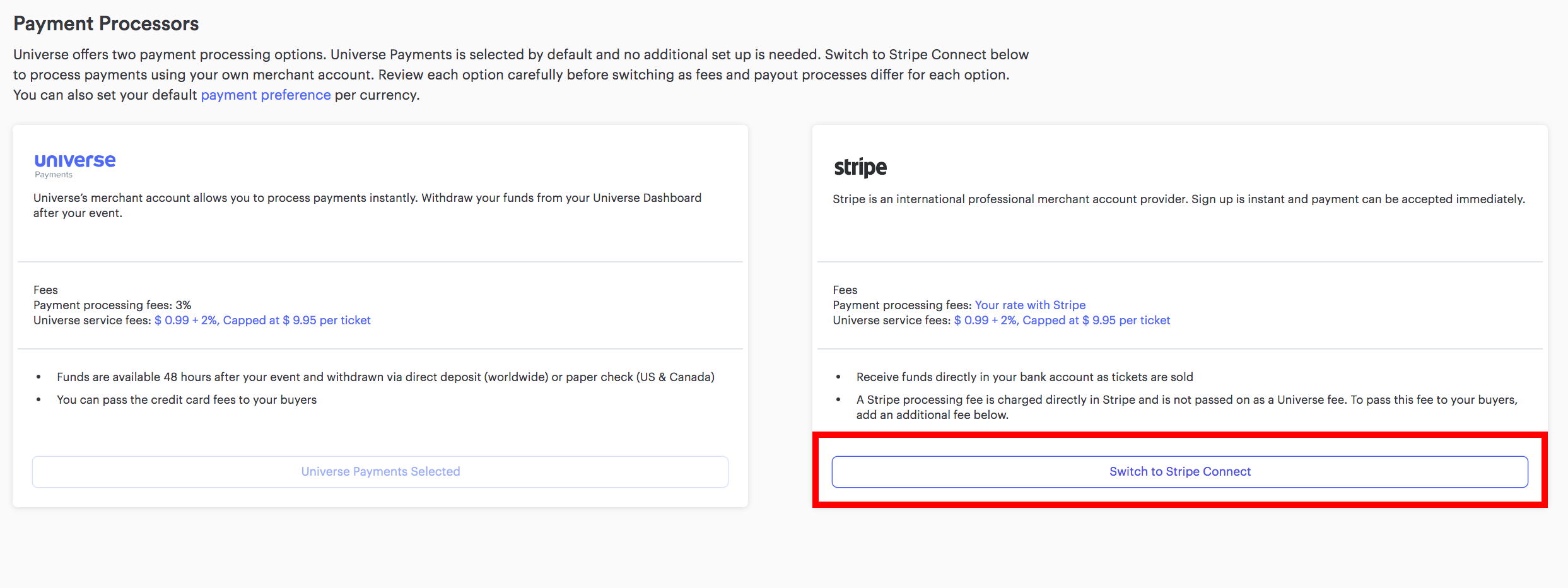Click Universe card's service fees link

(262, 320)
